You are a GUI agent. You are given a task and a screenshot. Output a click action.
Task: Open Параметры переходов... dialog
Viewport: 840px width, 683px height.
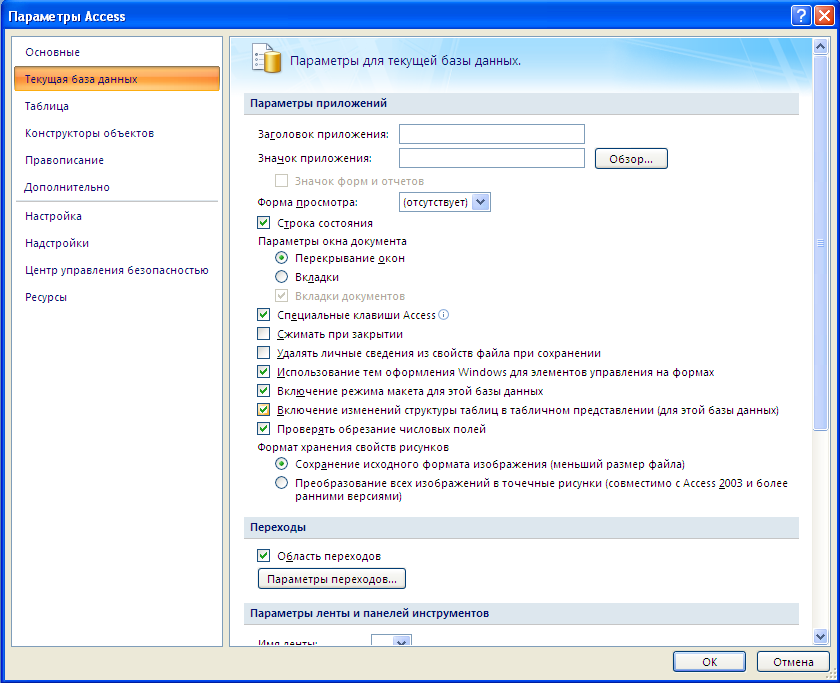pos(332,579)
